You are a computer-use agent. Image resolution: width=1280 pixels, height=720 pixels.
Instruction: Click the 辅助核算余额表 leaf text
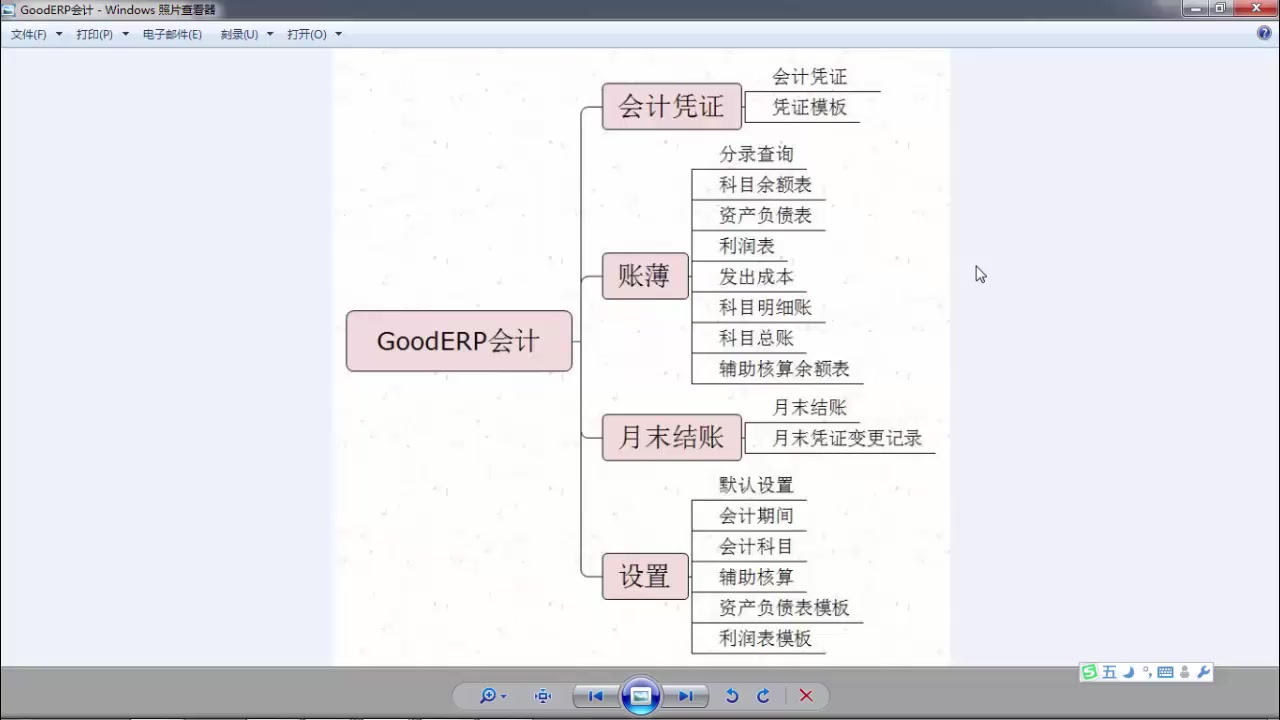point(784,369)
